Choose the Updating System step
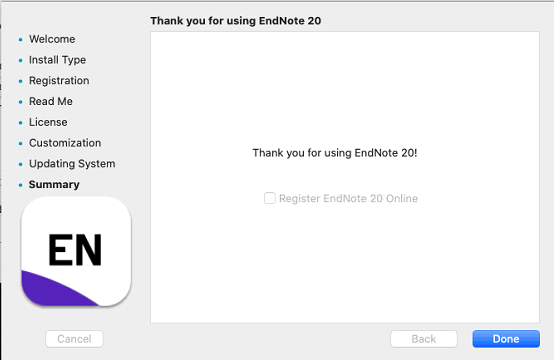554x360 pixels. pos(72,164)
